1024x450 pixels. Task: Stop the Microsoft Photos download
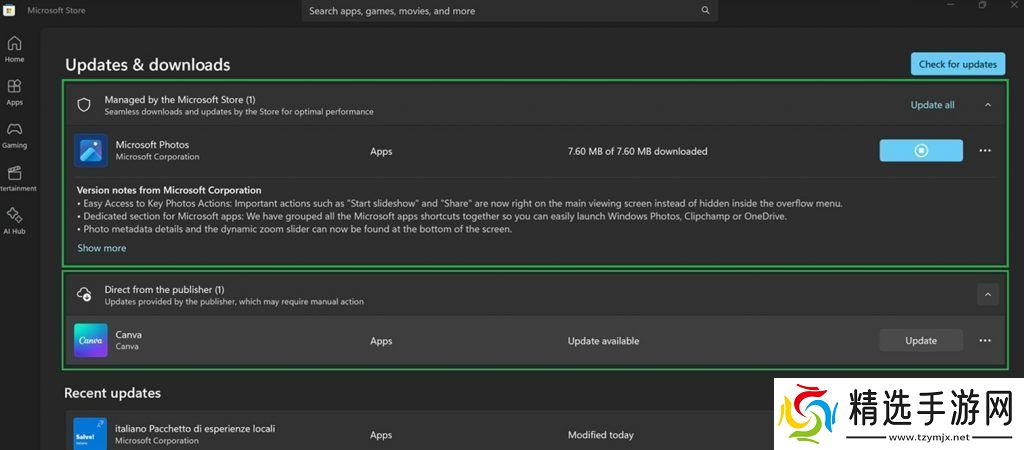pyautogui.click(x=921, y=151)
